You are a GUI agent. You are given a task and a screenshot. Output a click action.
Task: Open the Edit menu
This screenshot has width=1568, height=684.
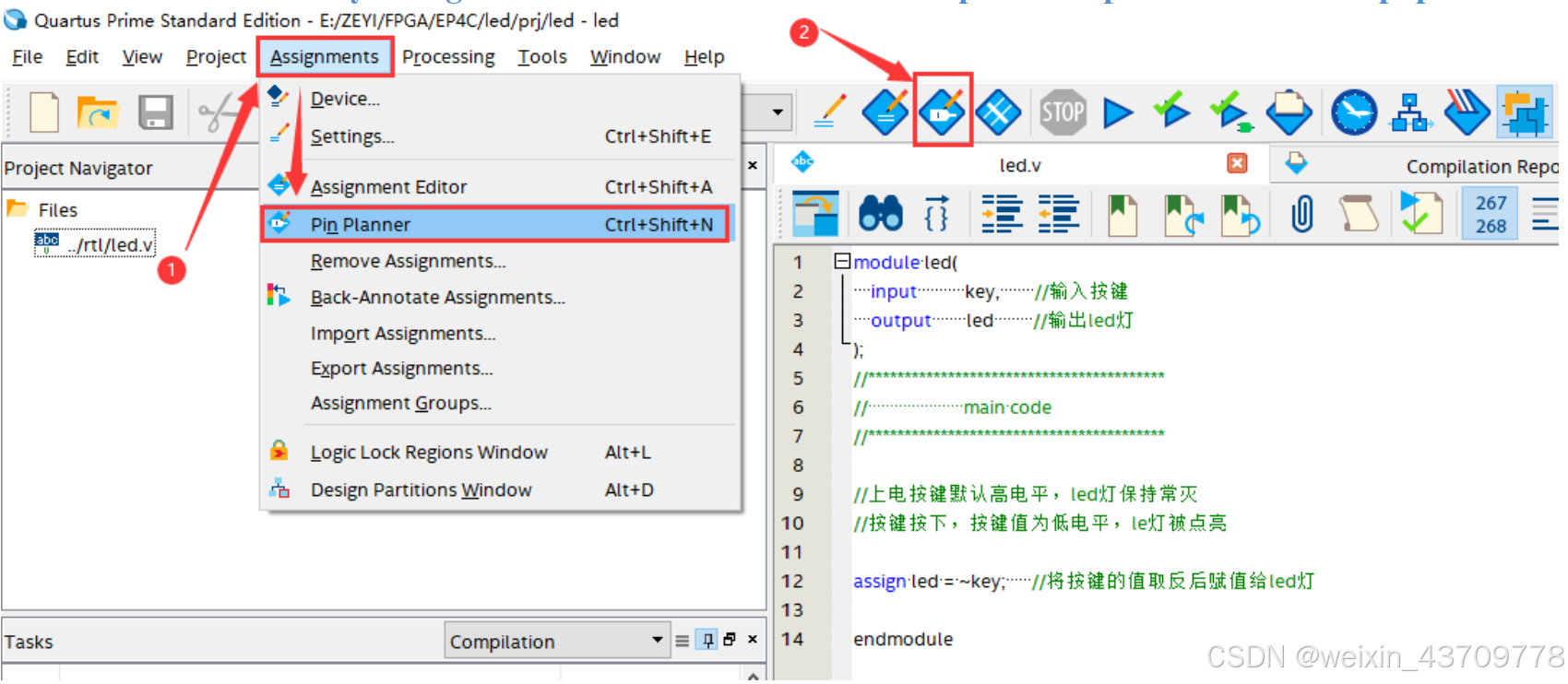[82, 57]
